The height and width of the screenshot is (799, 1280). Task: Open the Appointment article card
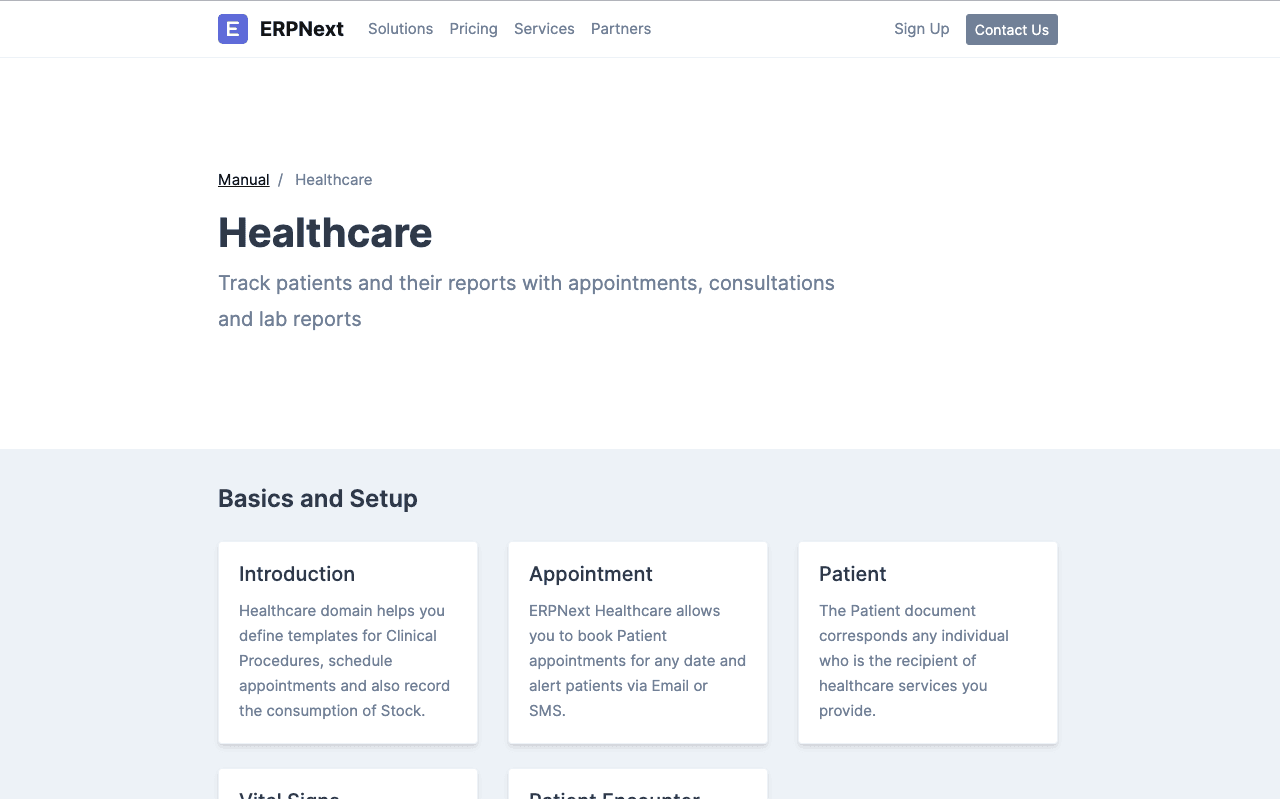pos(637,642)
